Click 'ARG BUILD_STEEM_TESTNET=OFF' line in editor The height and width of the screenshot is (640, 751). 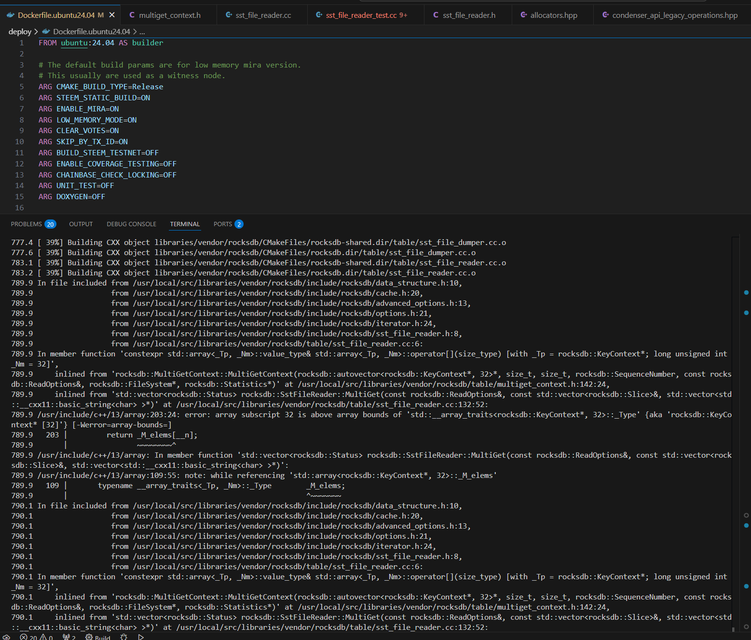99,153
